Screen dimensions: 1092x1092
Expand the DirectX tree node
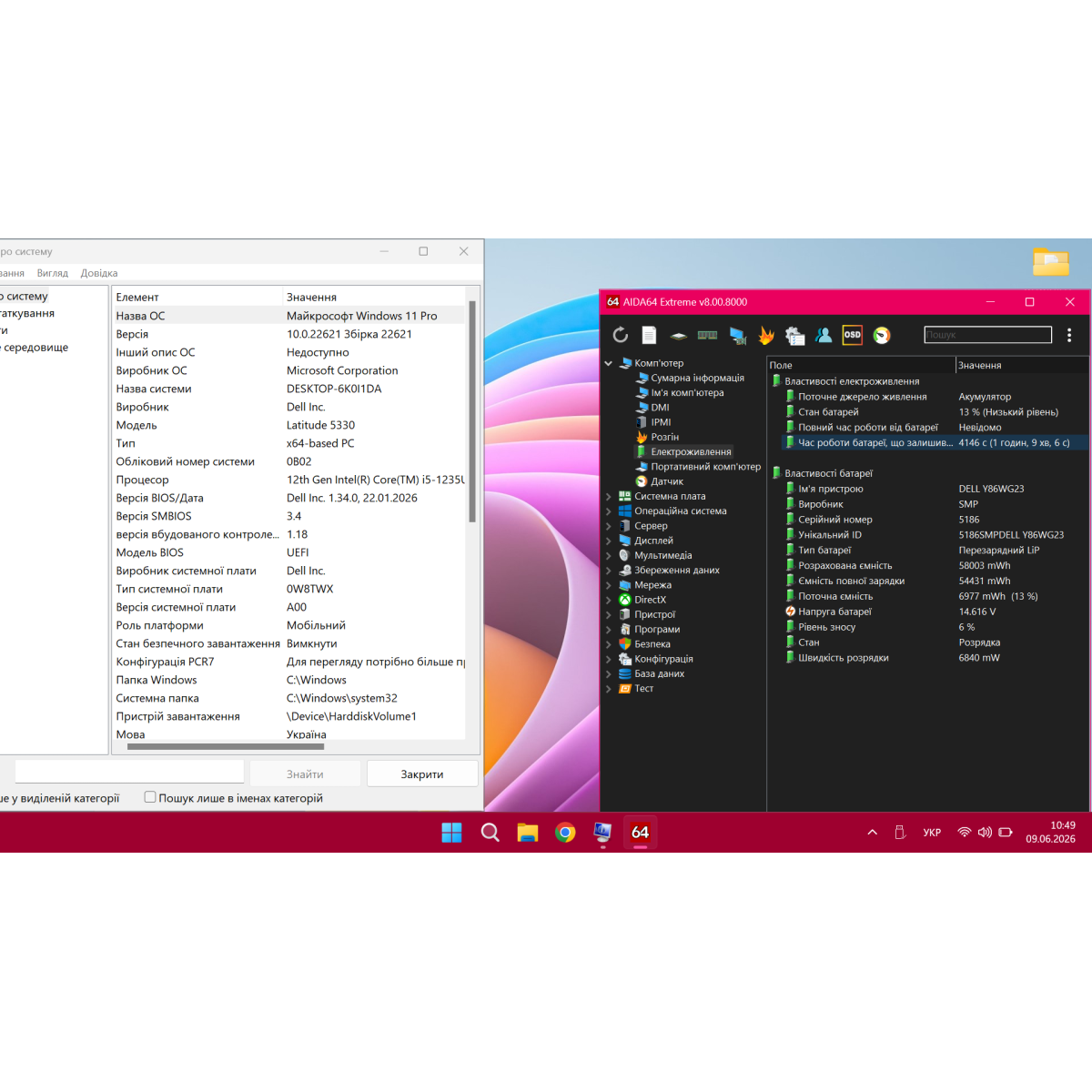coord(608,600)
